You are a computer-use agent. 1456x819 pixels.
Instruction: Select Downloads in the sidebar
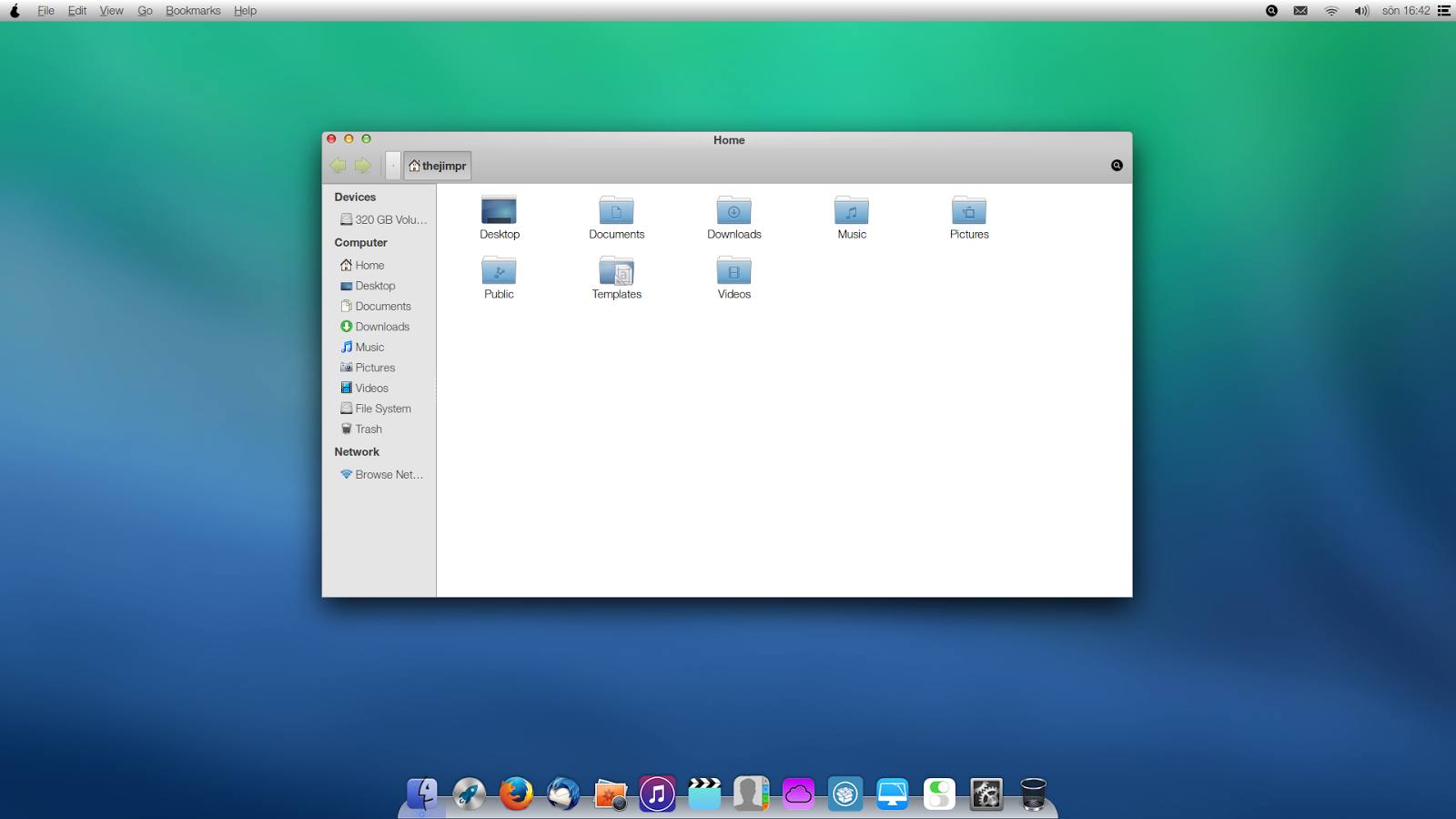point(375,327)
